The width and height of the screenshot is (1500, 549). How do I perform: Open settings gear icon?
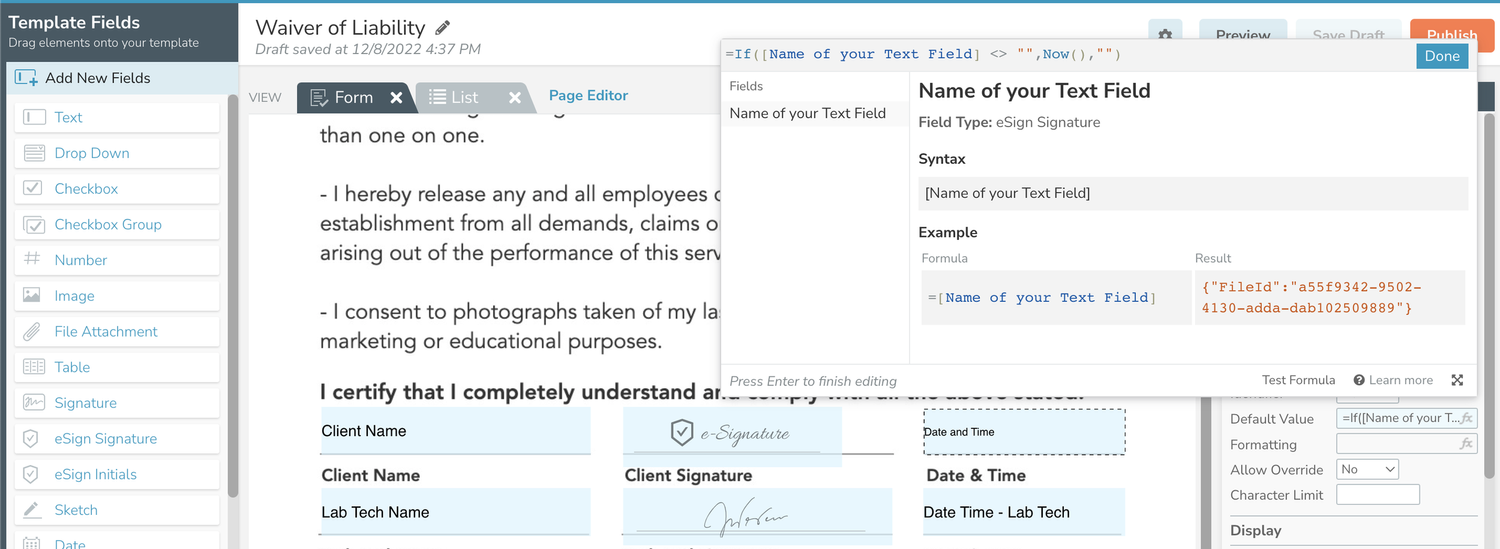1165,35
